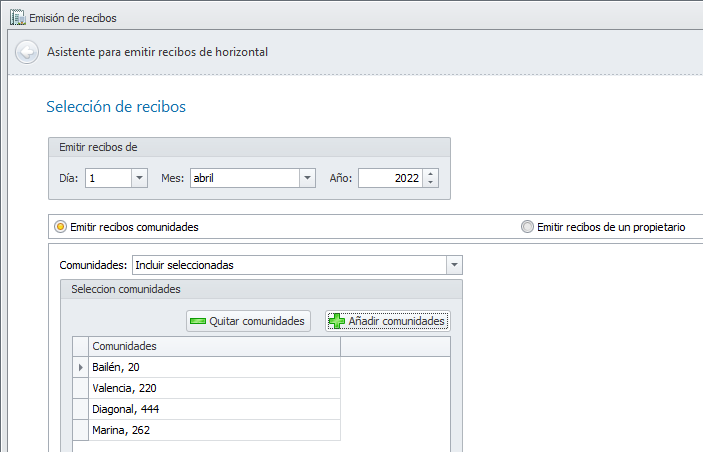Click the row selector beside Diagonal, 444
The height and width of the screenshot is (452, 703).
[81, 409]
